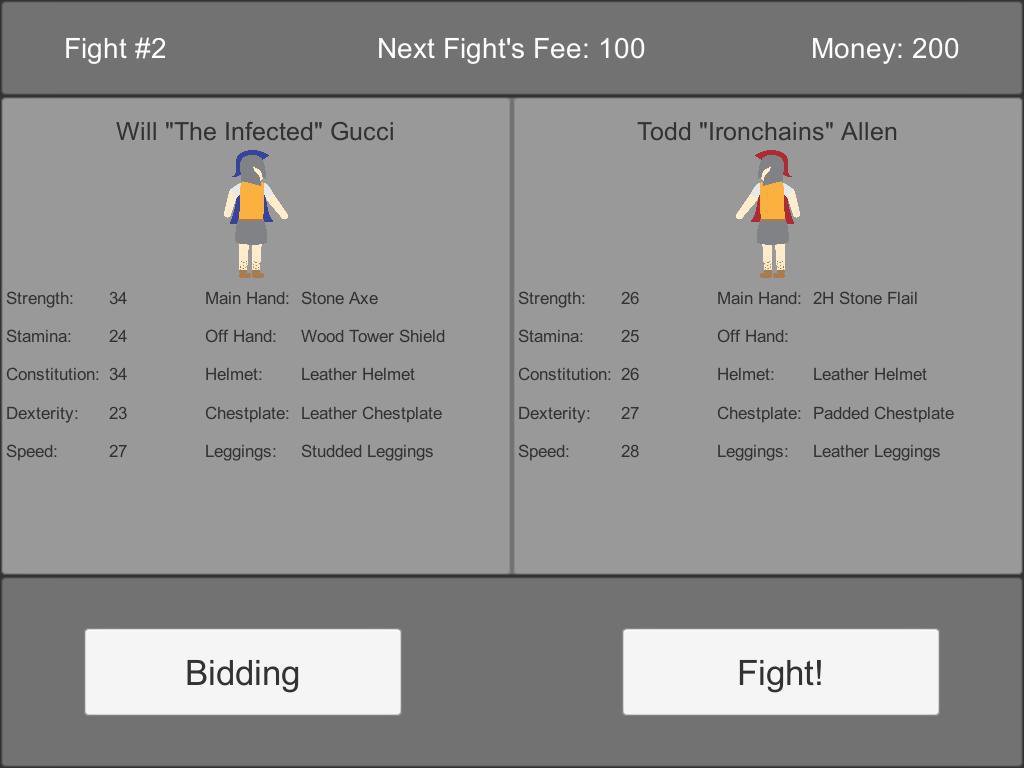The width and height of the screenshot is (1024, 768).
Task: Click the Money: 200 display
Action: click(x=885, y=48)
